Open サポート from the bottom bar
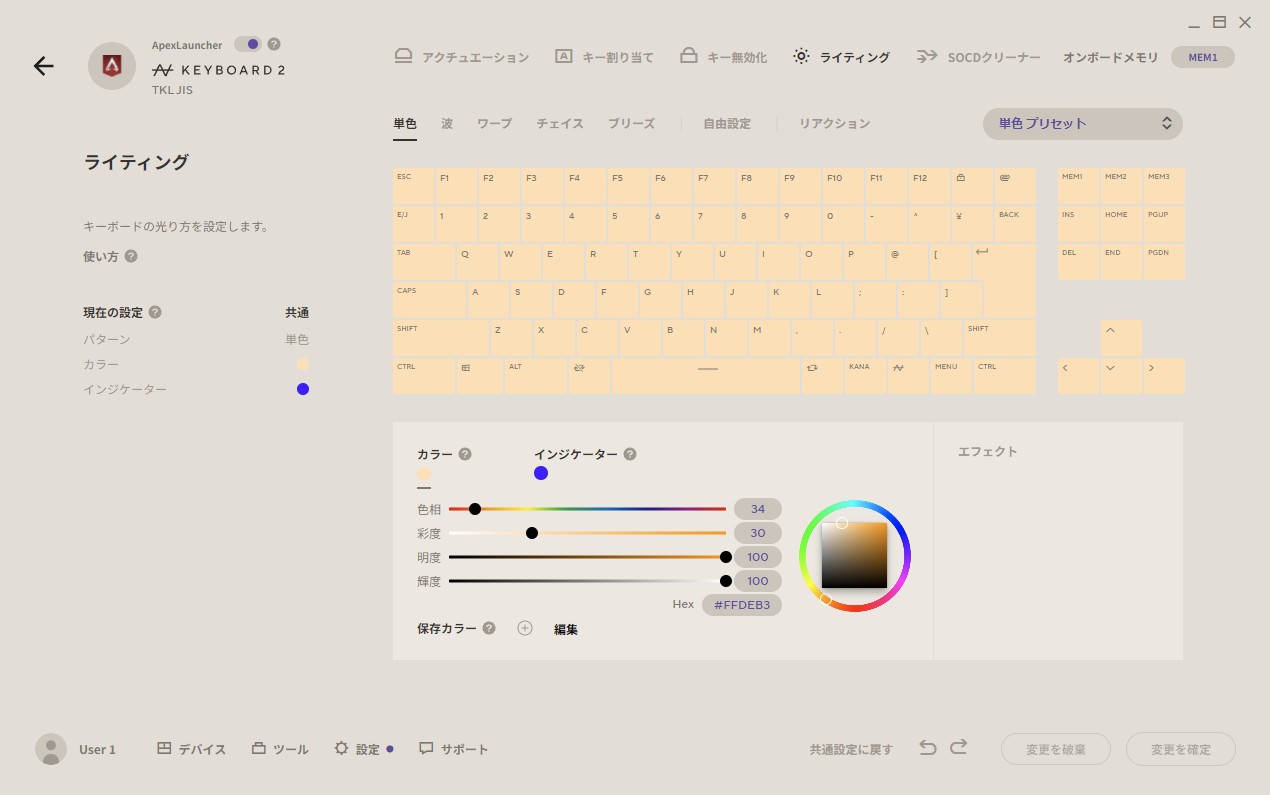This screenshot has width=1270, height=795. pyautogui.click(x=453, y=748)
